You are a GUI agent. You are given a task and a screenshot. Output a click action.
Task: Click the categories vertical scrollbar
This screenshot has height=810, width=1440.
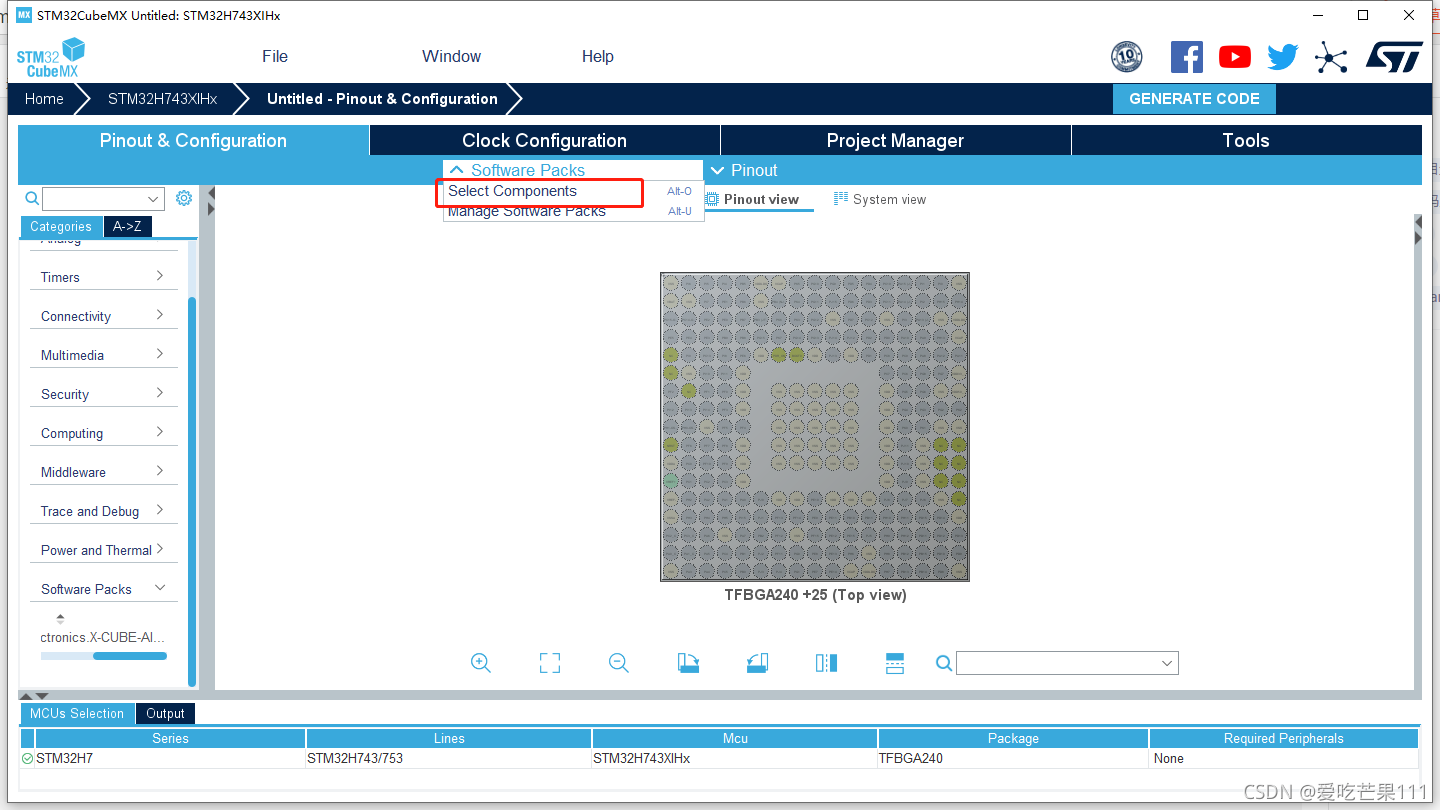(x=192, y=490)
